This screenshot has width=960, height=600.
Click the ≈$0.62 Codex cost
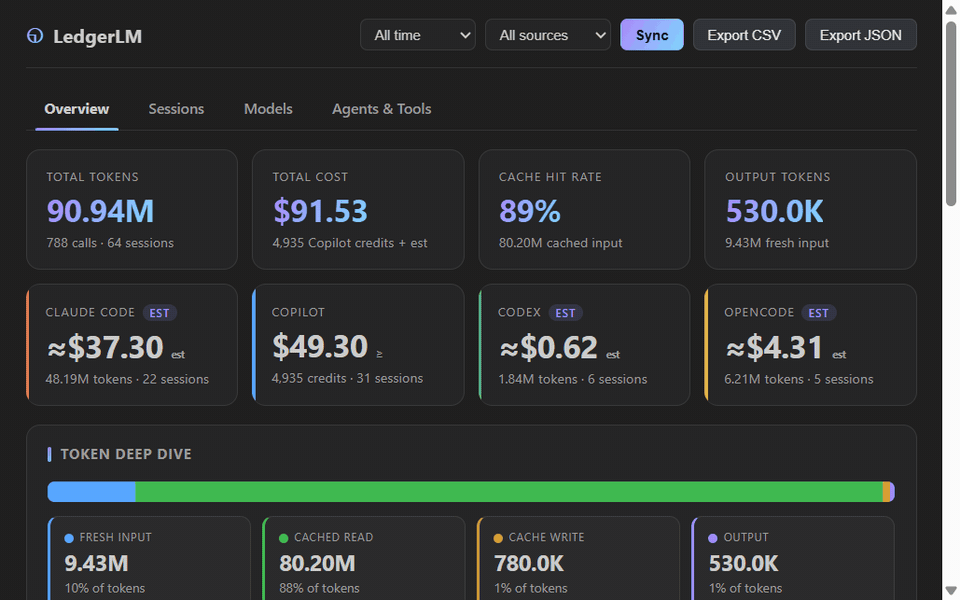[x=549, y=347]
